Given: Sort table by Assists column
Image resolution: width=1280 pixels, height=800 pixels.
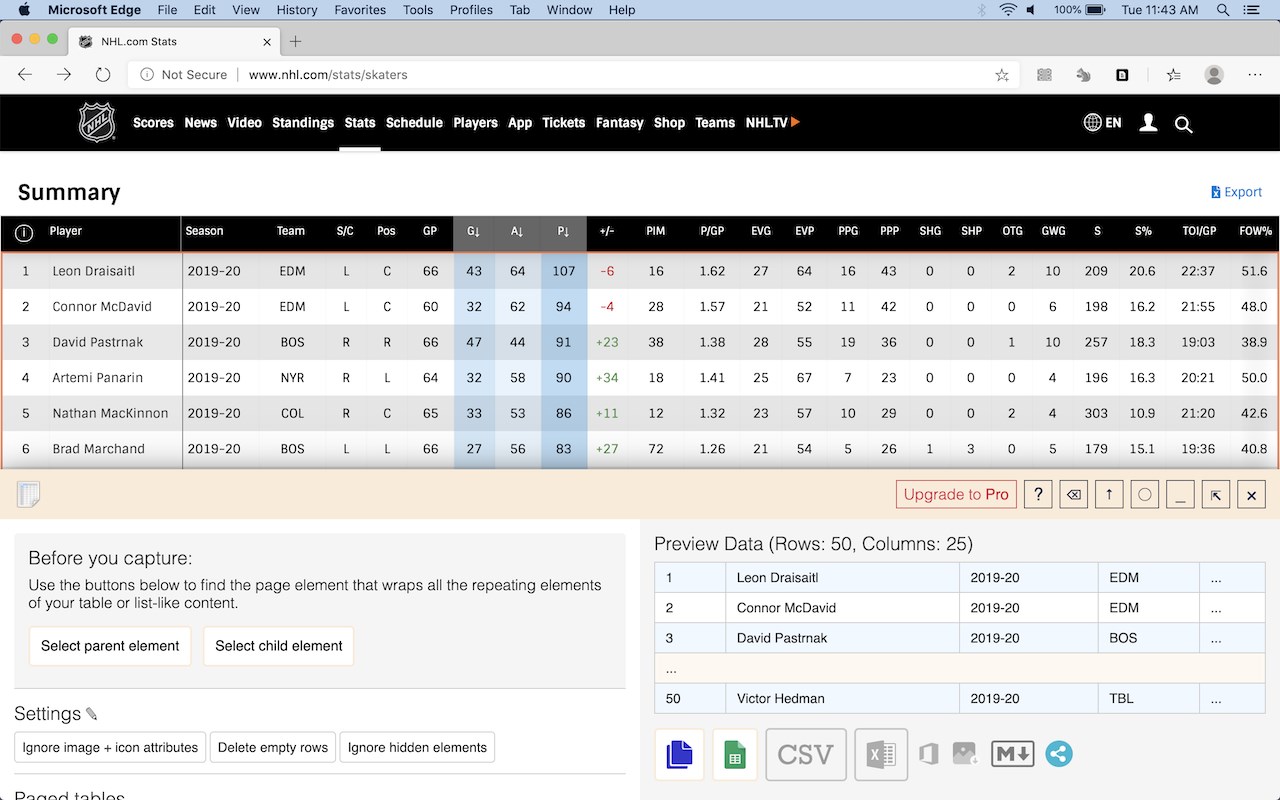Looking at the screenshot, I should [517, 232].
